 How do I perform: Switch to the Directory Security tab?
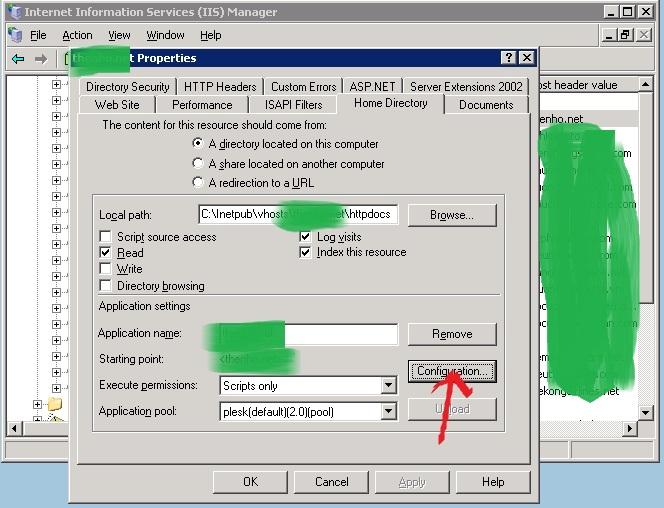[x=127, y=87]
